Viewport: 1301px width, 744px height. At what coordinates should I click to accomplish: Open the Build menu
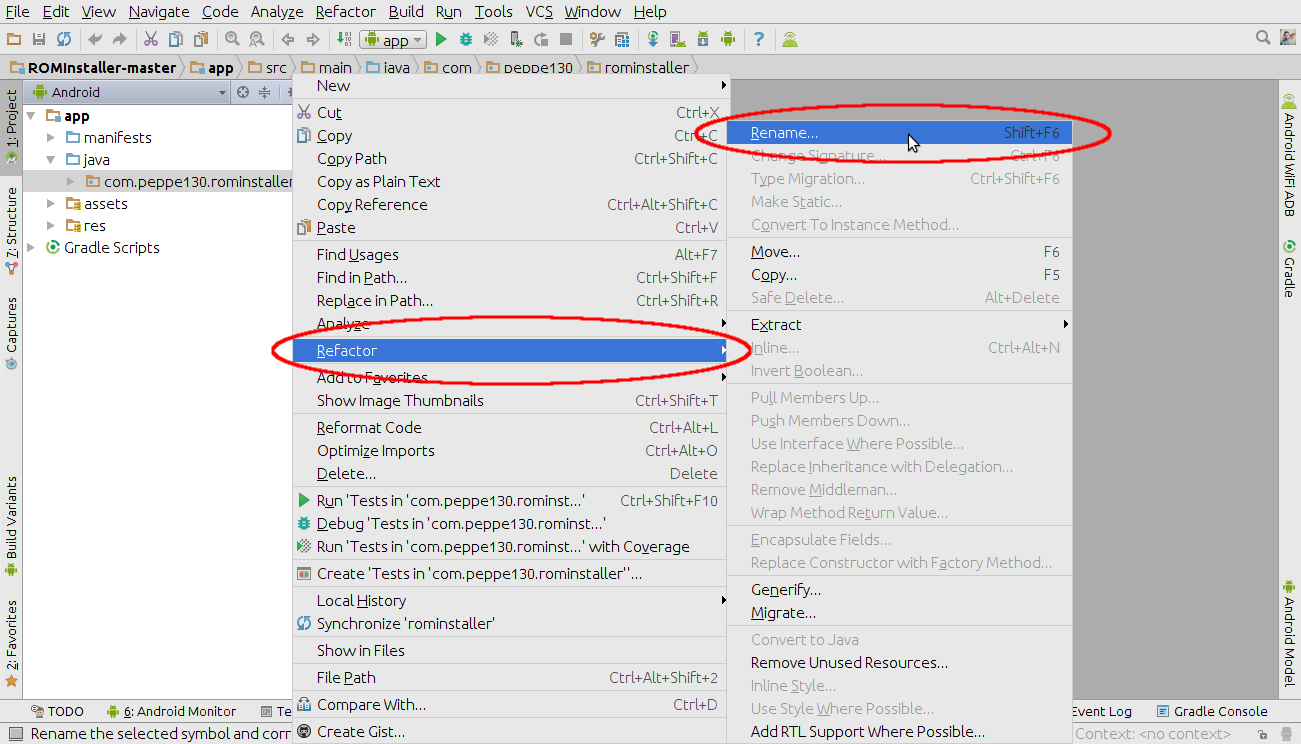point(406,12)
